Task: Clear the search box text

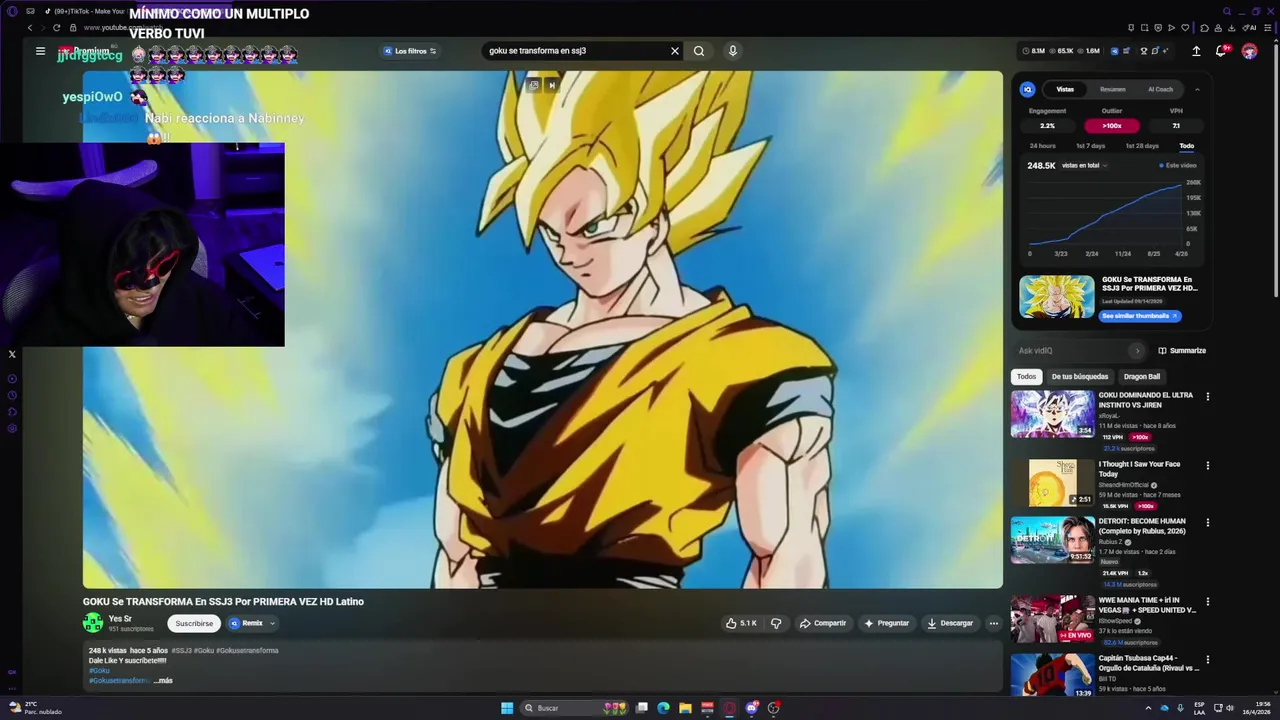Action: [674, 51]
